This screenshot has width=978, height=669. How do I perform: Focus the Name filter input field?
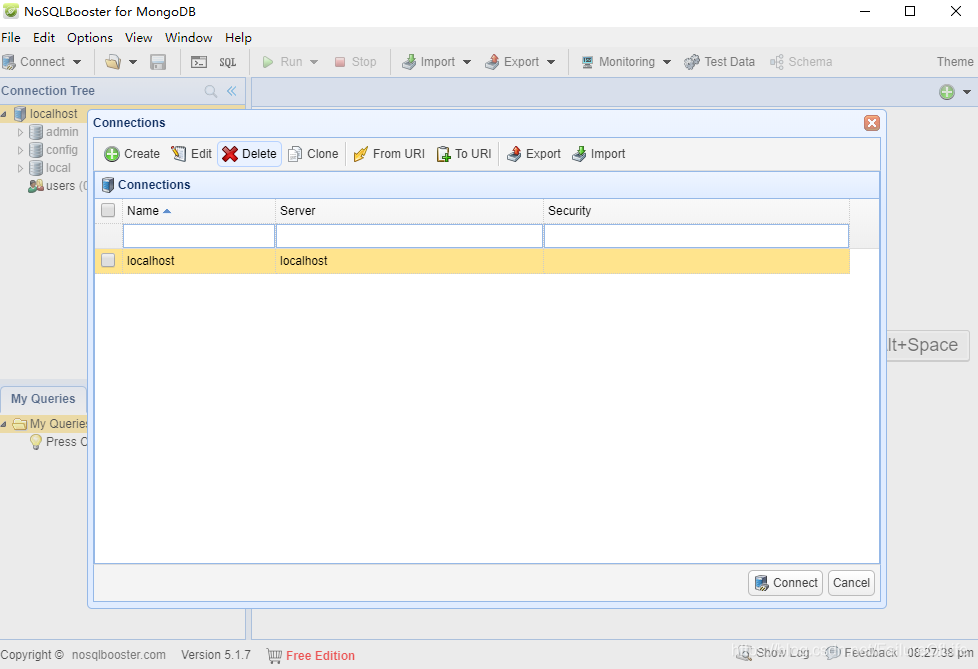199,236
